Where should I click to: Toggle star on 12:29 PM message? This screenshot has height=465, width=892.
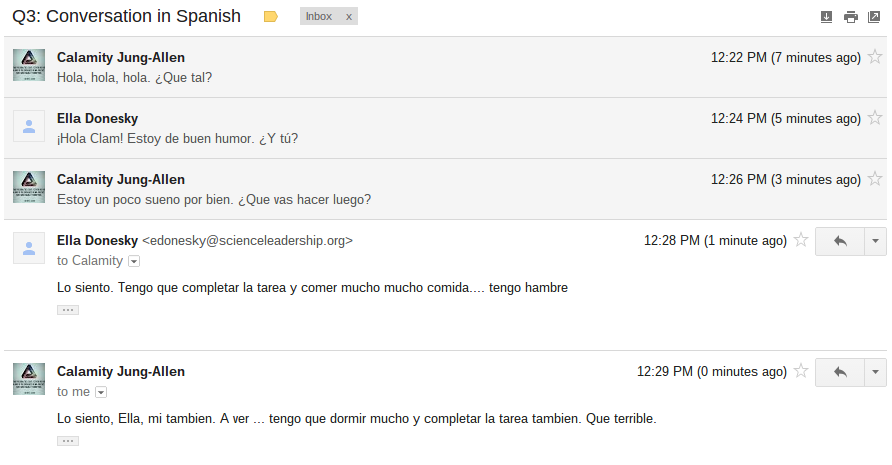801,371
